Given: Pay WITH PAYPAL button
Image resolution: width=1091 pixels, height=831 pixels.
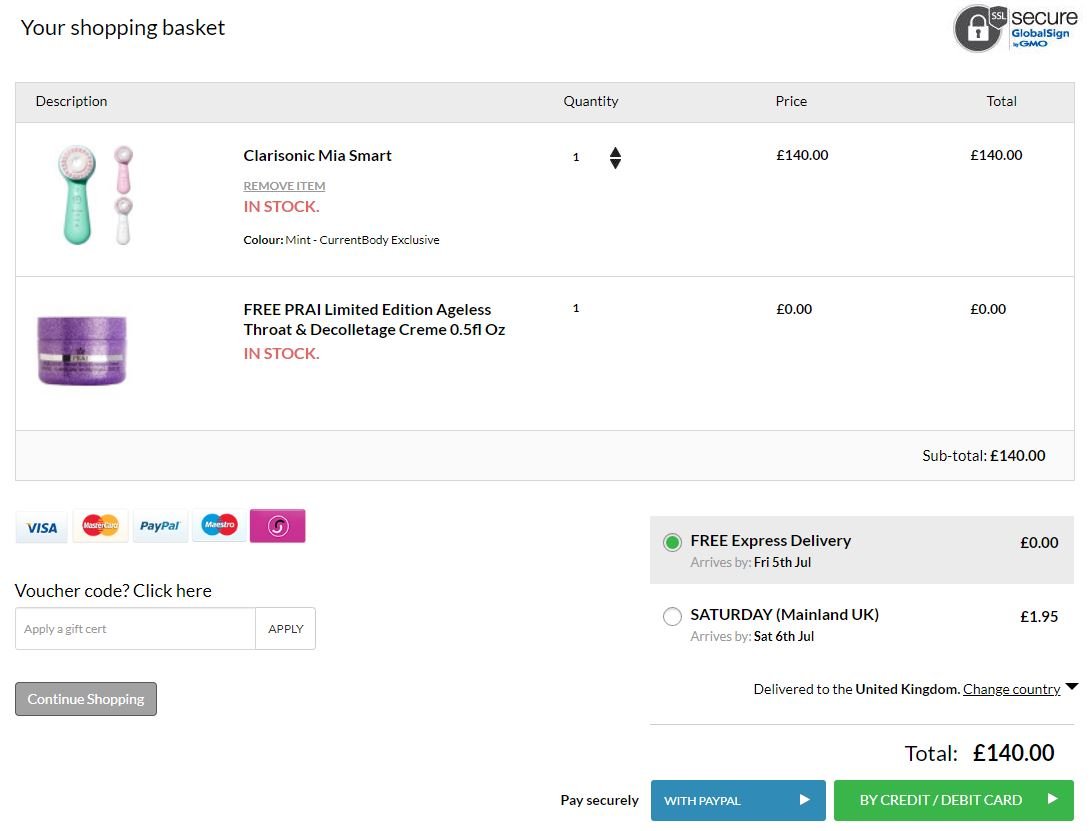Looking at the screenshot, I should [738, 800].
